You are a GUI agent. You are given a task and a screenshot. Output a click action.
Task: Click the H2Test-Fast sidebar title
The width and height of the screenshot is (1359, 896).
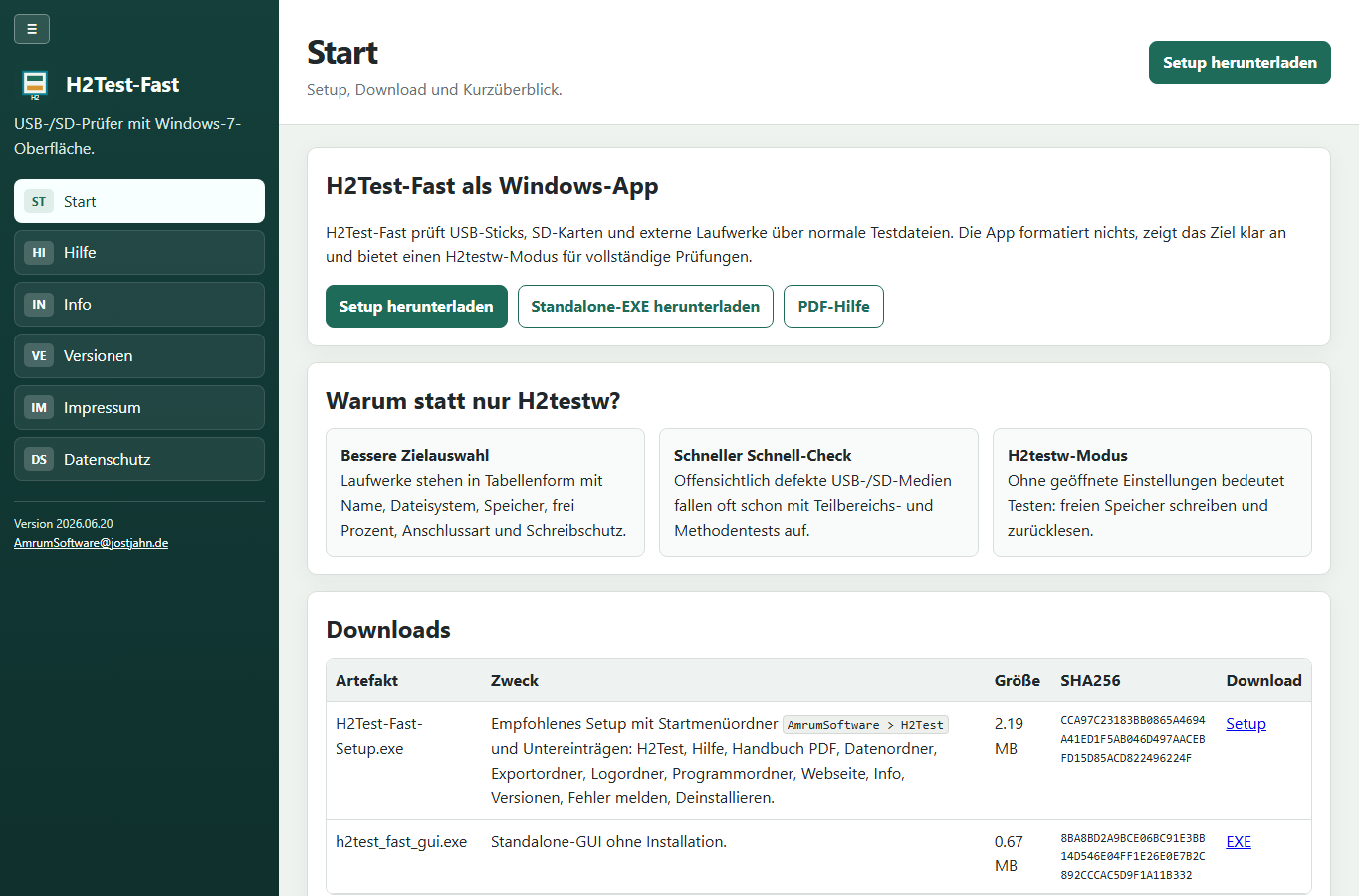122,85
